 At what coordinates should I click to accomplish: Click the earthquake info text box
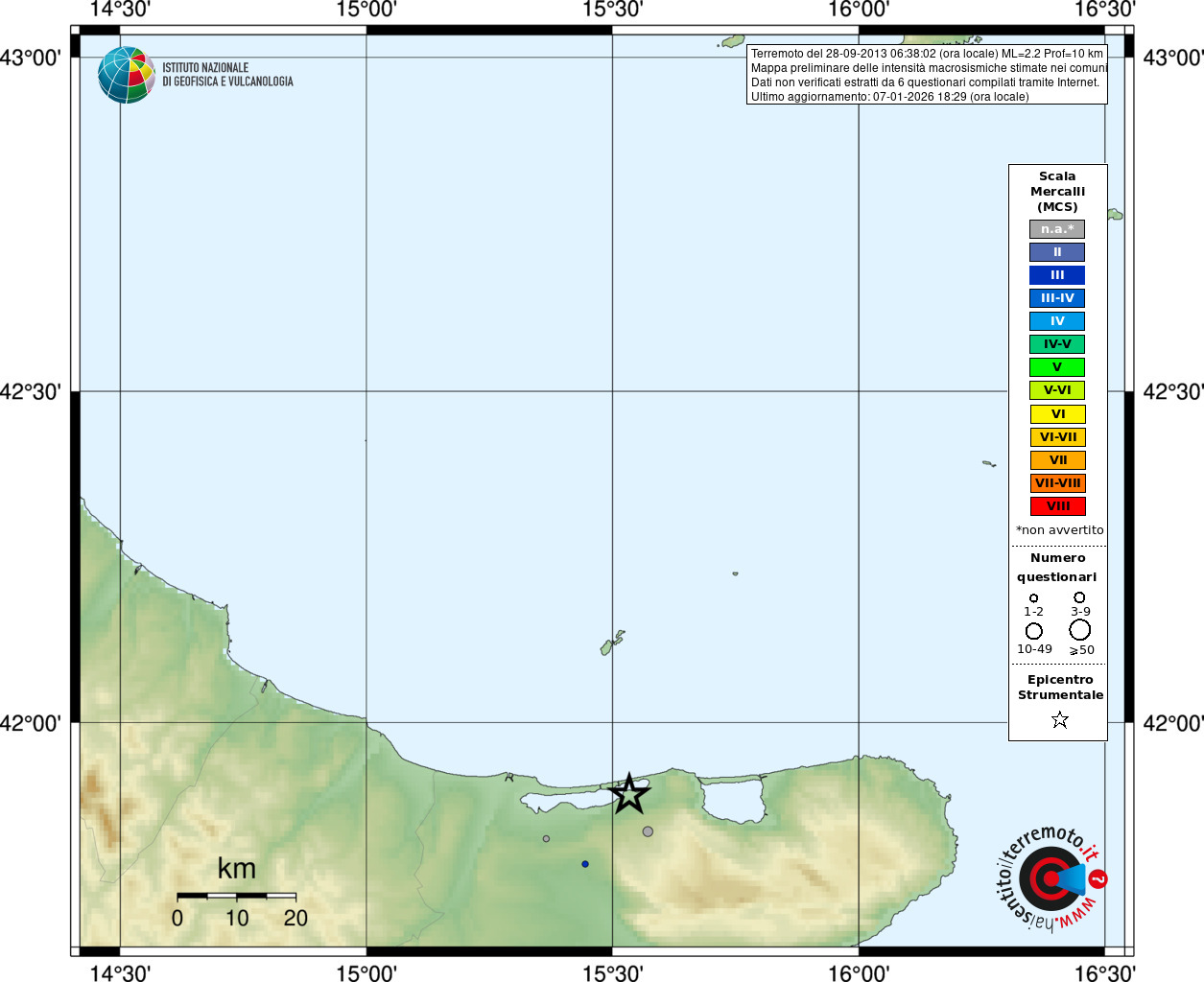tap(927, 75)
